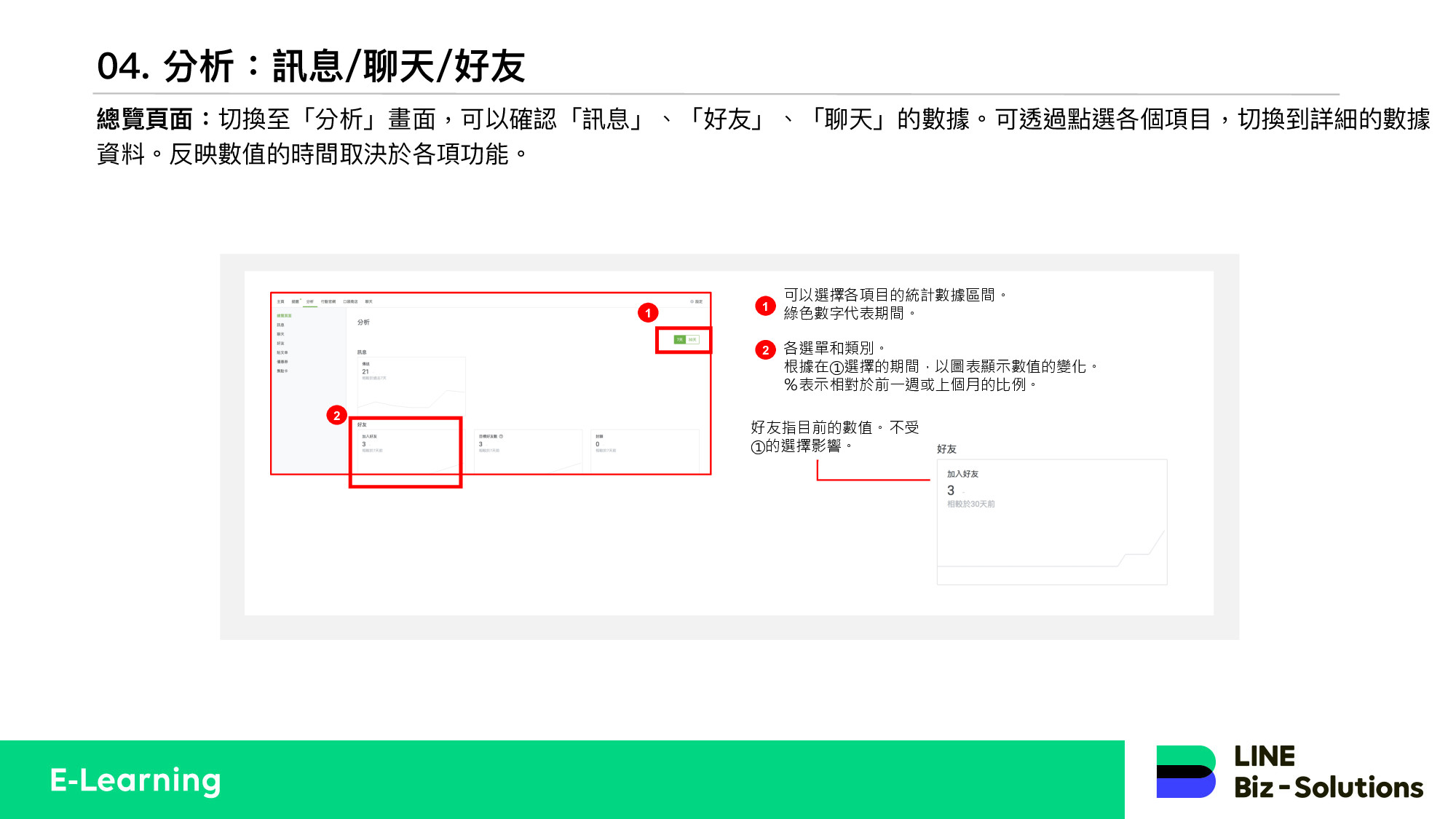The height and width of the screenshot is (819, 1456).
Task: Open the 聊天 tab in top navigation
Action: pos(368,301)
